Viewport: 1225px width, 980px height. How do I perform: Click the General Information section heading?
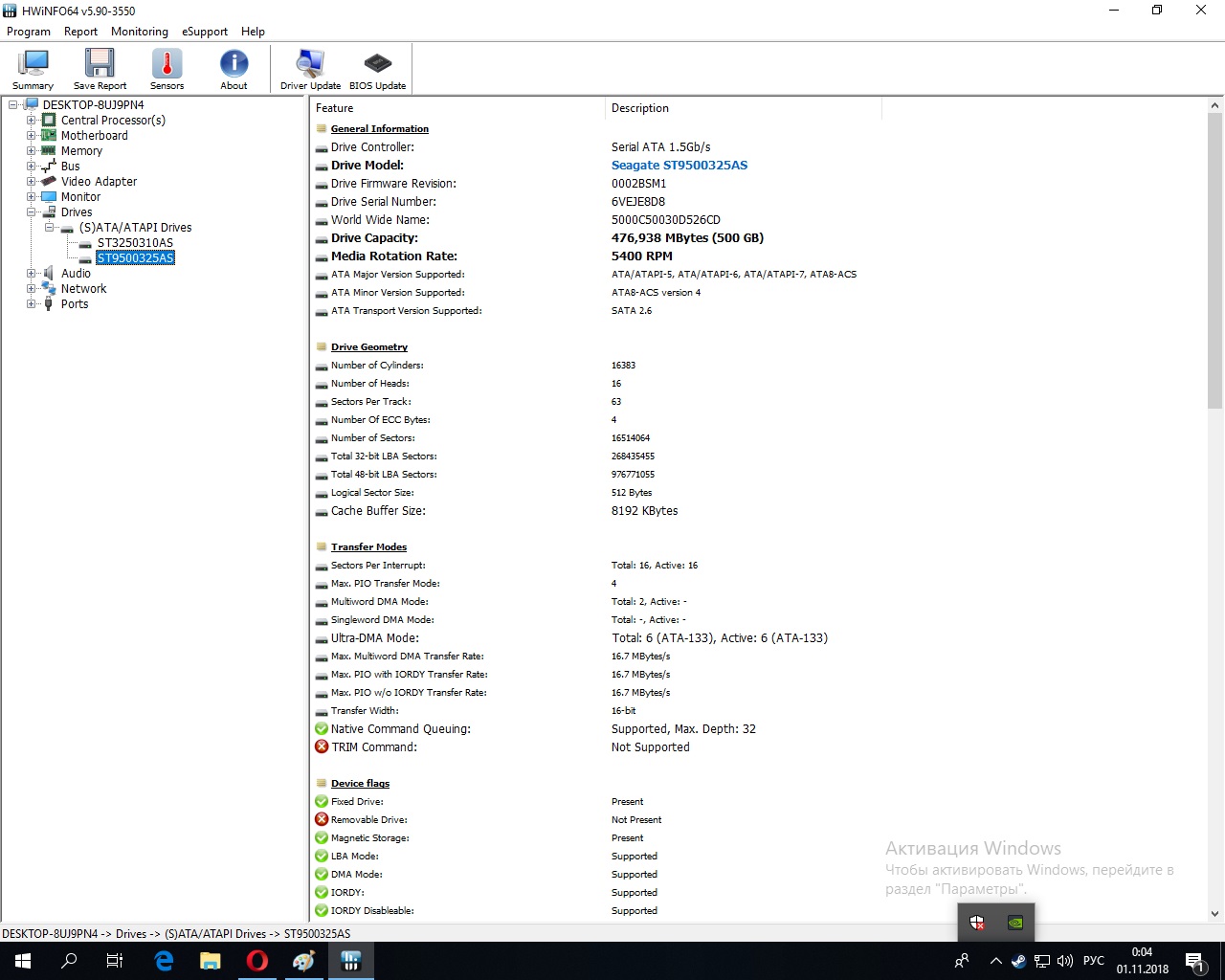(x=380, y=129)
